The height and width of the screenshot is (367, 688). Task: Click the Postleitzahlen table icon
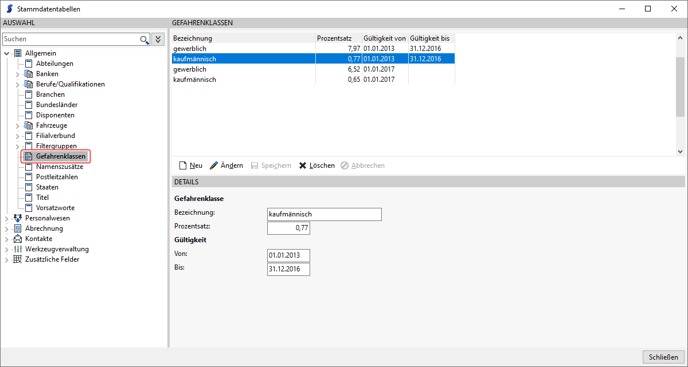point(29,177)
